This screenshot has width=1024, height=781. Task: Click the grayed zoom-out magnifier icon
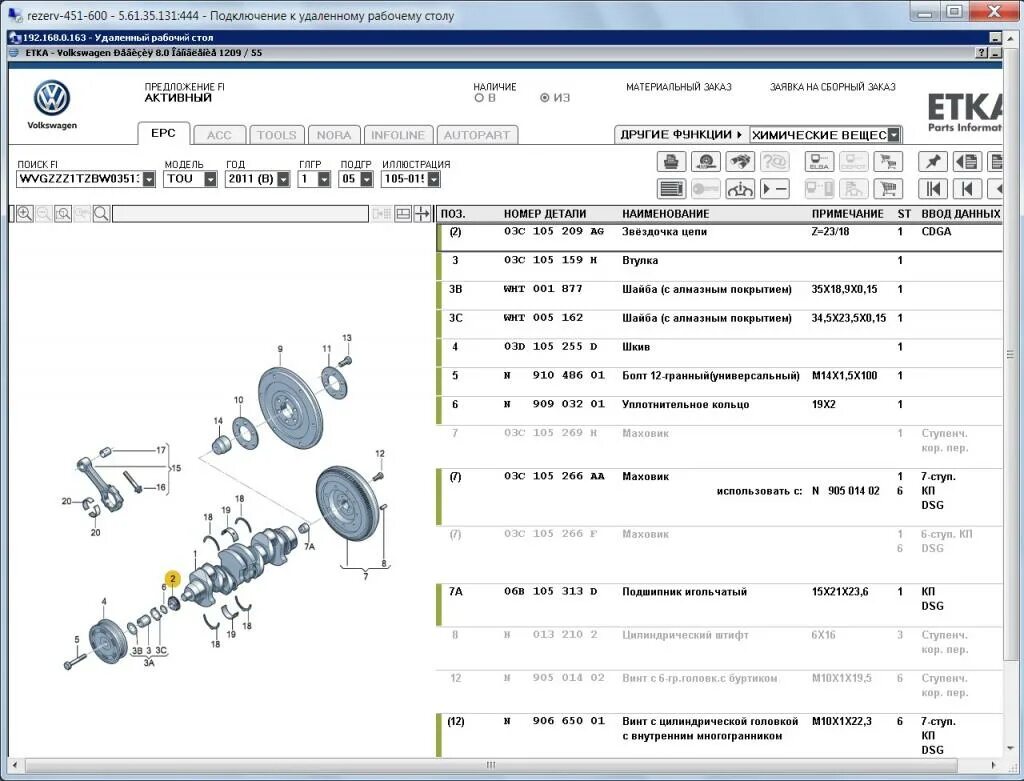click(x=44, y=214)
